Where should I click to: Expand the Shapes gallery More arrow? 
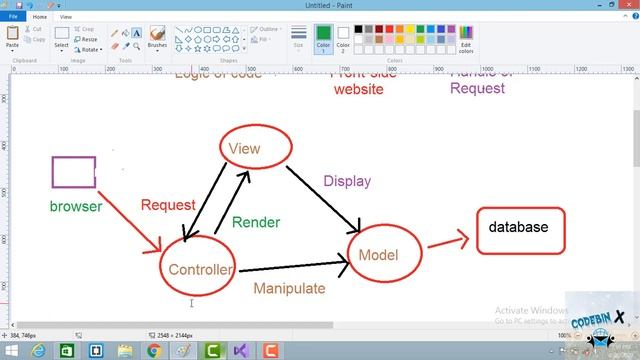pyautogui.click(x=244, y=49)
